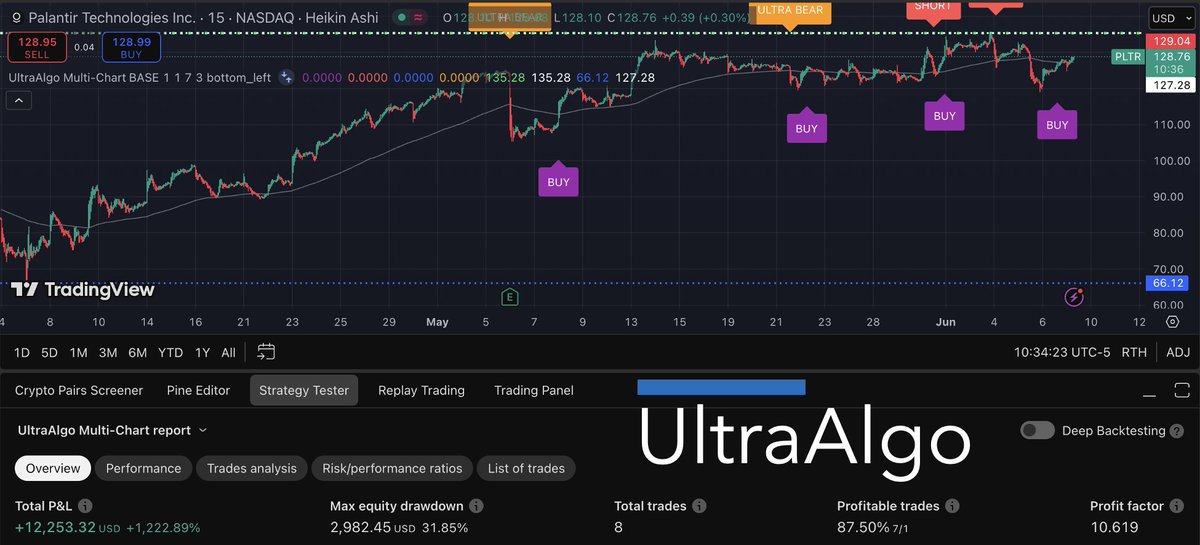Click the SHORT signal label on chart
The height and width of the screenshot is (545, 1200).
pos(934,8)
